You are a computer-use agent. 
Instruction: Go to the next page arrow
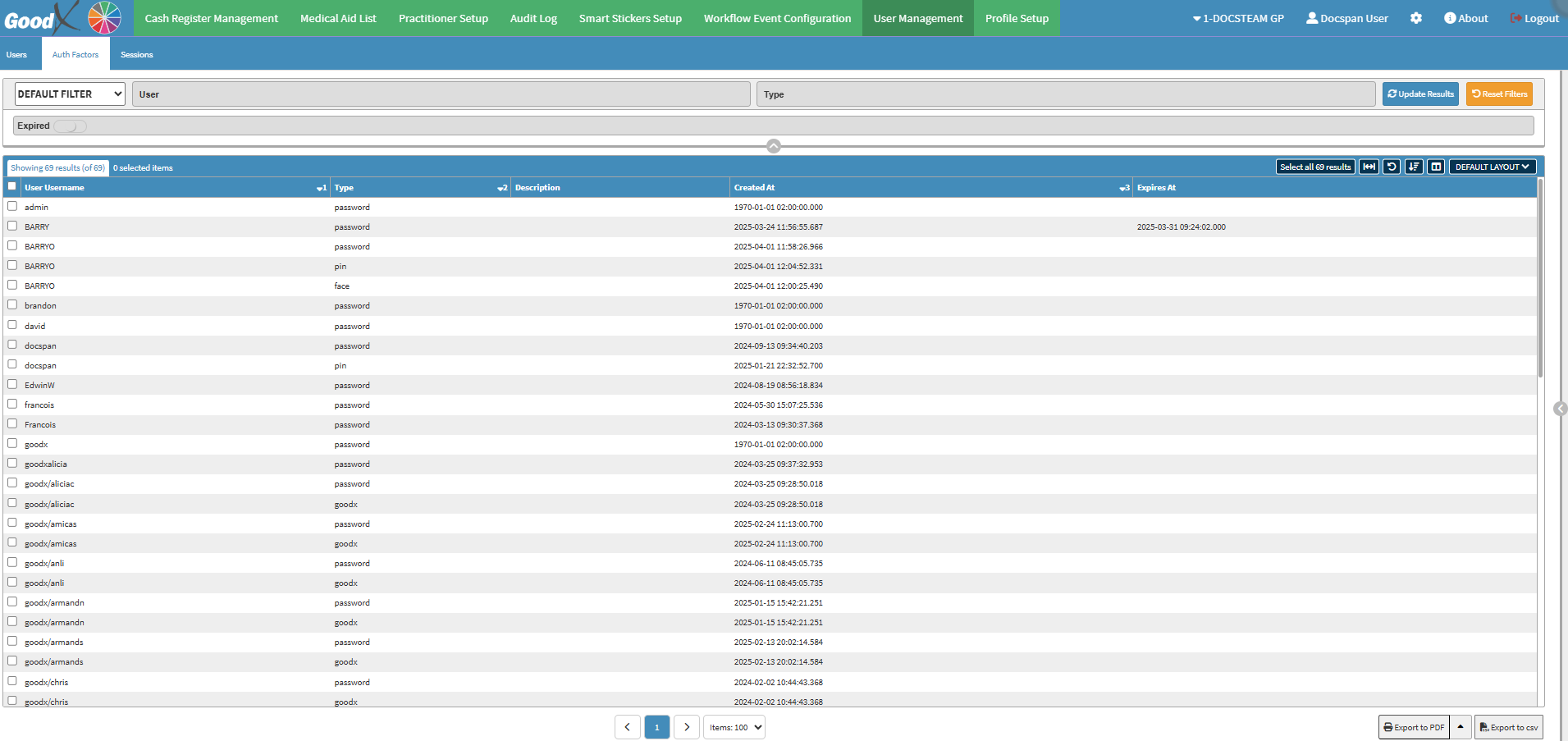coord(687,727)
